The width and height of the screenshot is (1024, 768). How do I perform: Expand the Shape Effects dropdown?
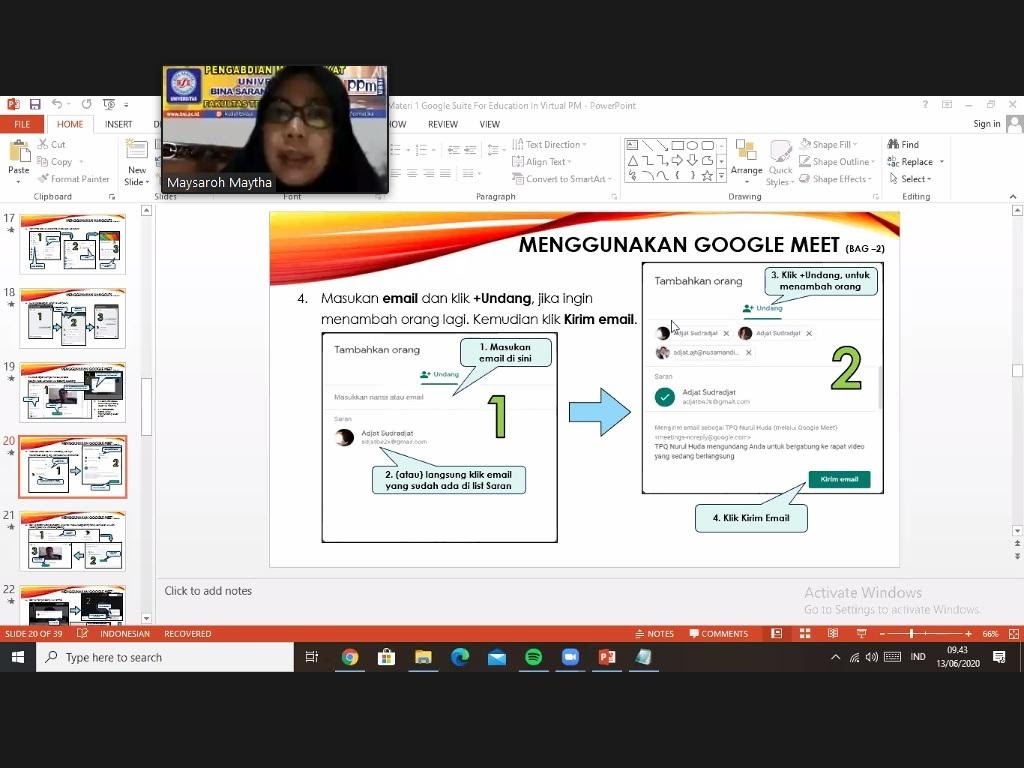pos(835,179)
